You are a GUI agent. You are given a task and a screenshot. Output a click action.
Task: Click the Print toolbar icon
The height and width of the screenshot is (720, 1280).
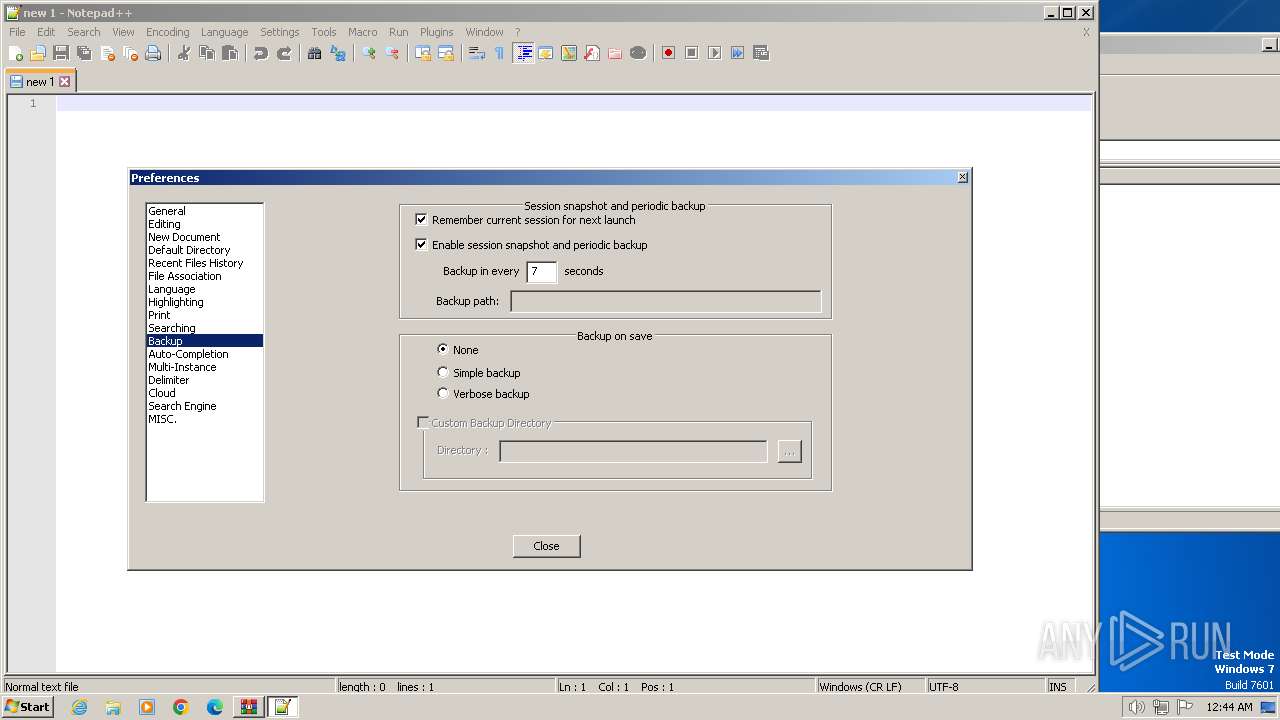click(153, 53)
